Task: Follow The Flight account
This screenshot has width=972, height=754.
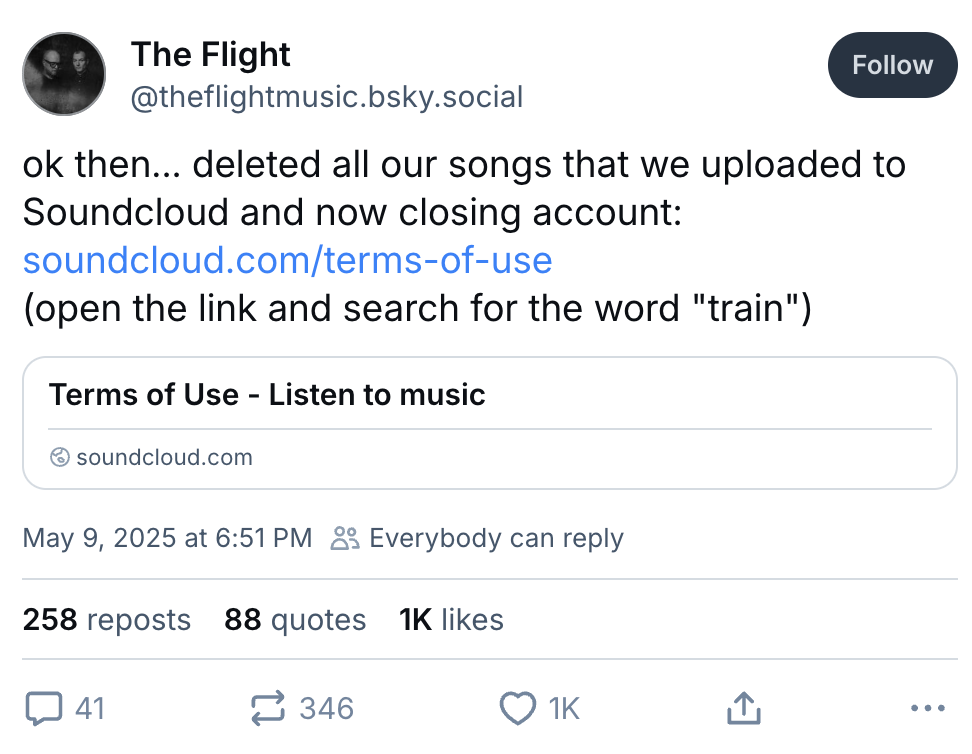Action: click(892, 65)
